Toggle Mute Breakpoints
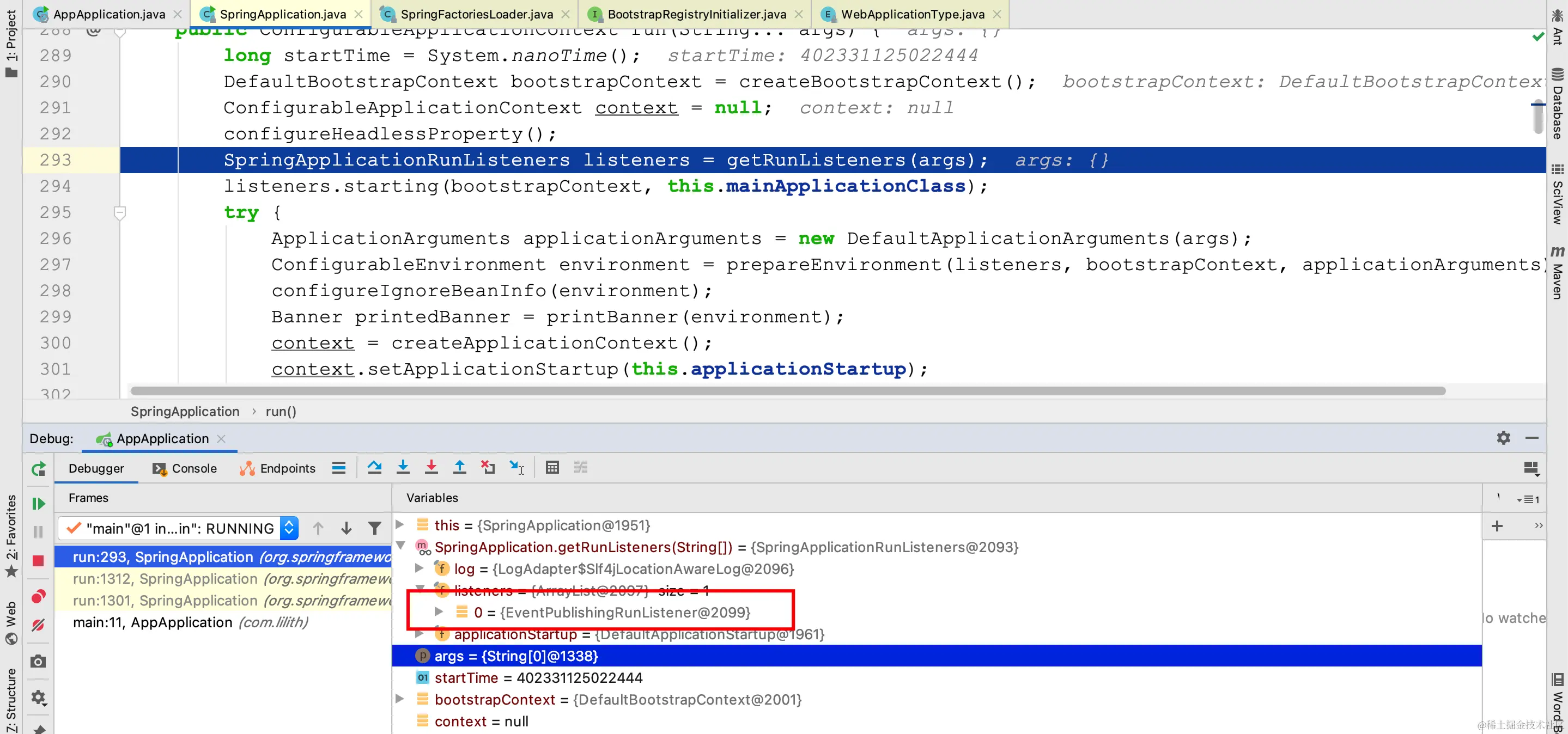The height and width of the screenshot is (734, 1568). 38,625
